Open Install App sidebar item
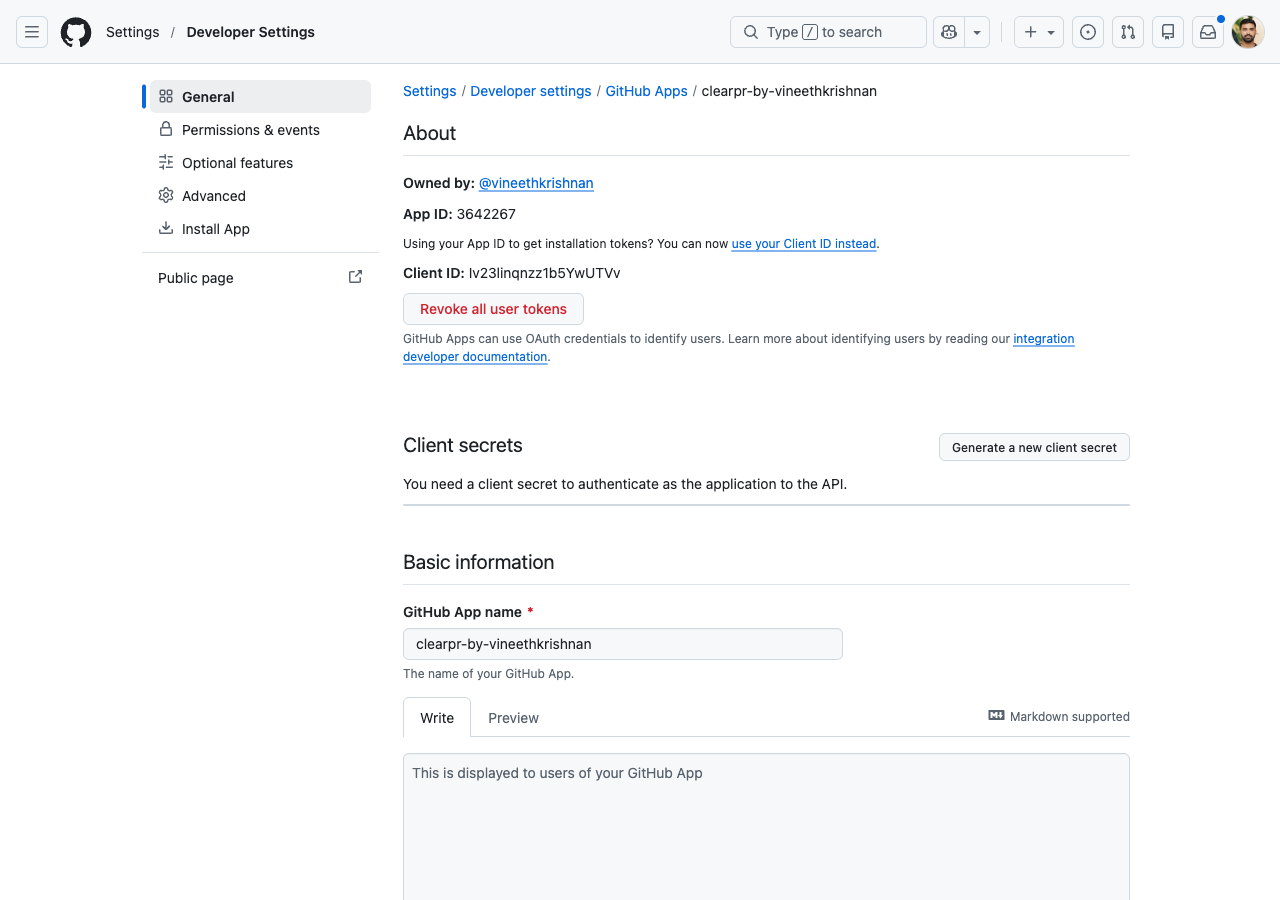 (260, 229)
